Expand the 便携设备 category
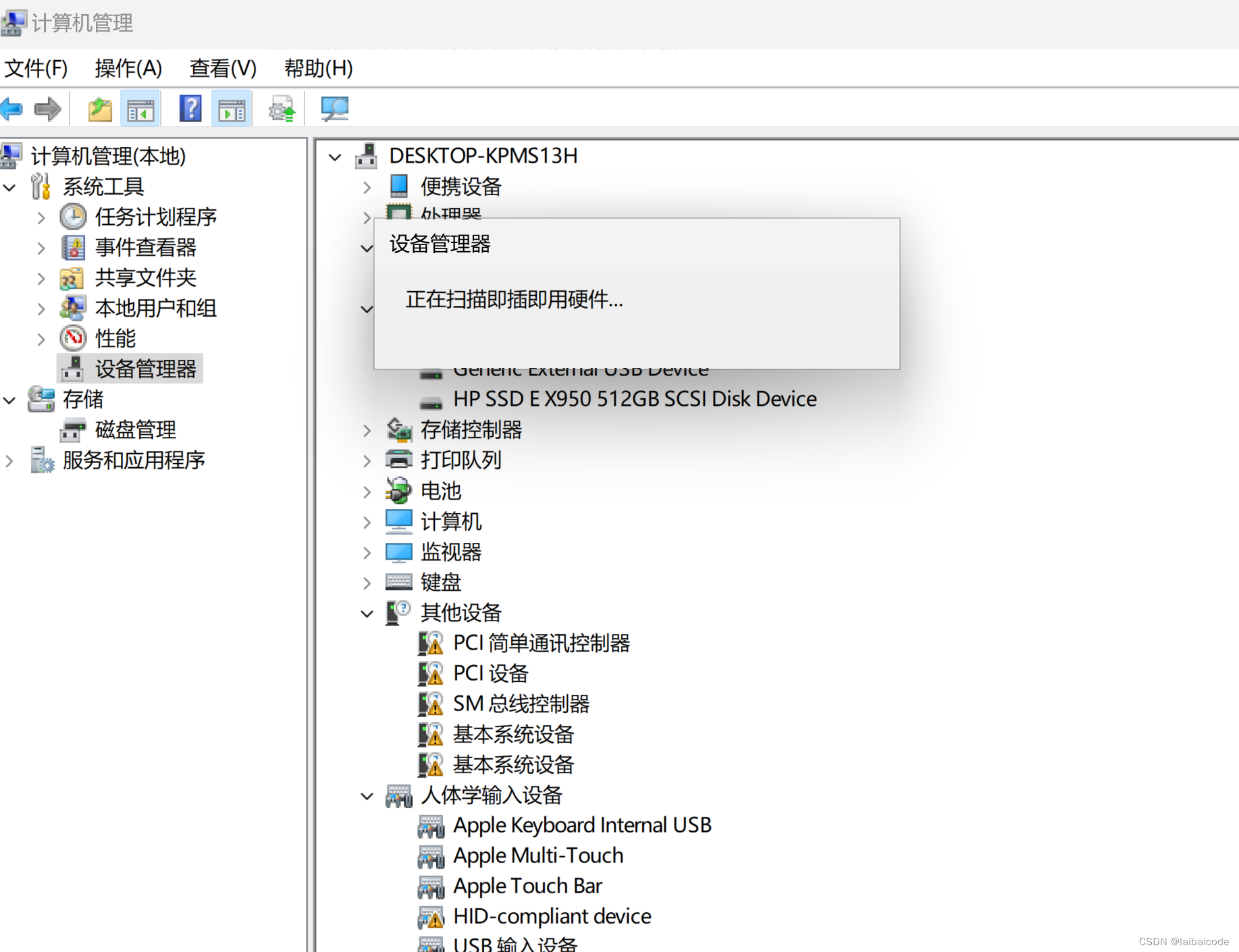This screenshot has height=952, width=1239. pos(367,187)
